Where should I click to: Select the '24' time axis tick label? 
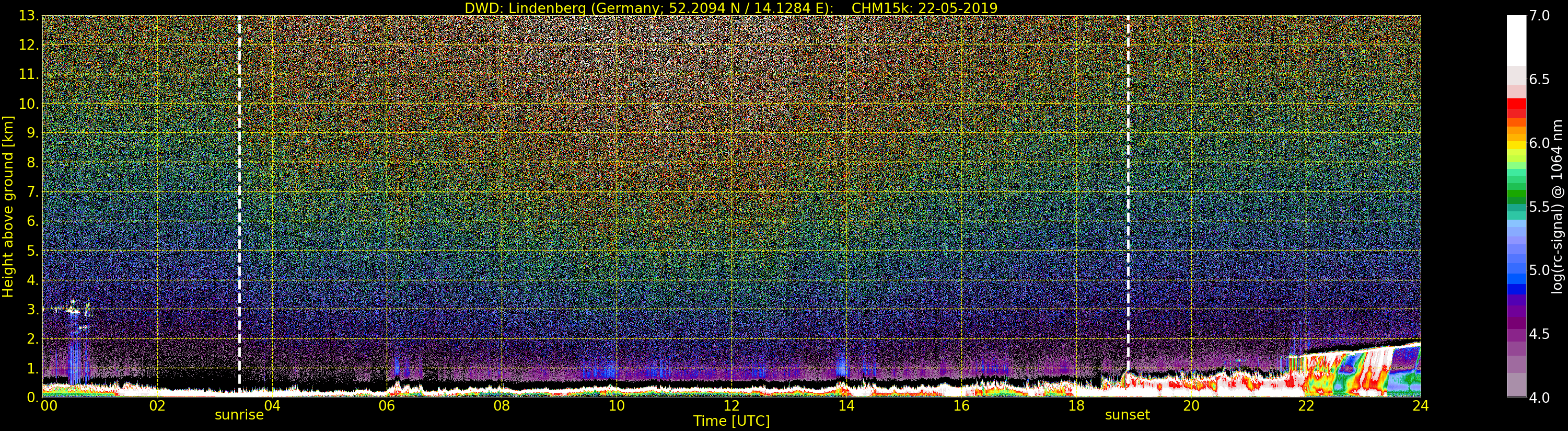click(x=1421, y=405)
